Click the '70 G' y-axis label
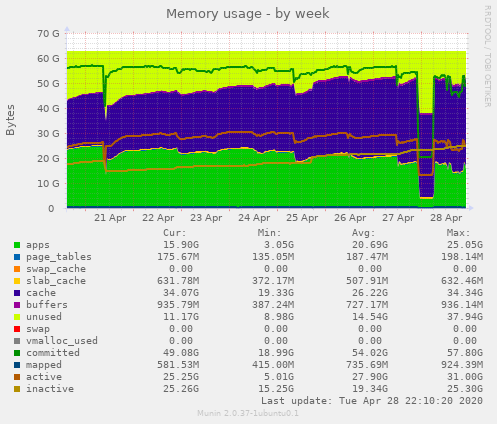497x424 pixels. click(48, 34)
